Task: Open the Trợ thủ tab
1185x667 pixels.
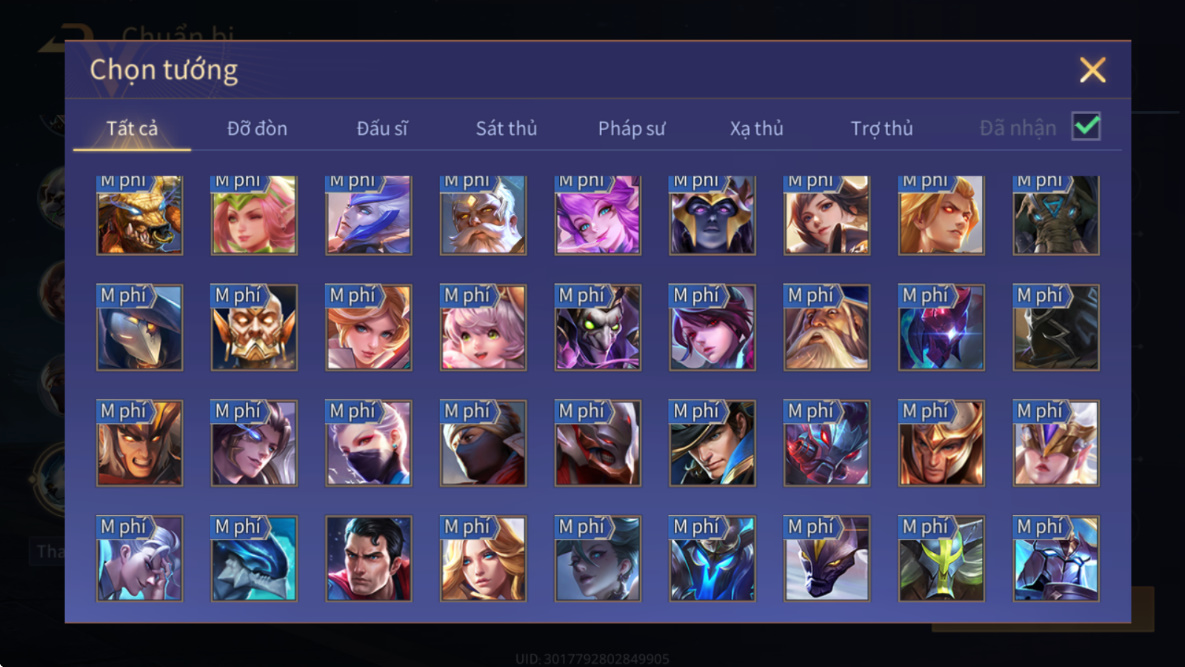Action: click(x=882, y=128)
